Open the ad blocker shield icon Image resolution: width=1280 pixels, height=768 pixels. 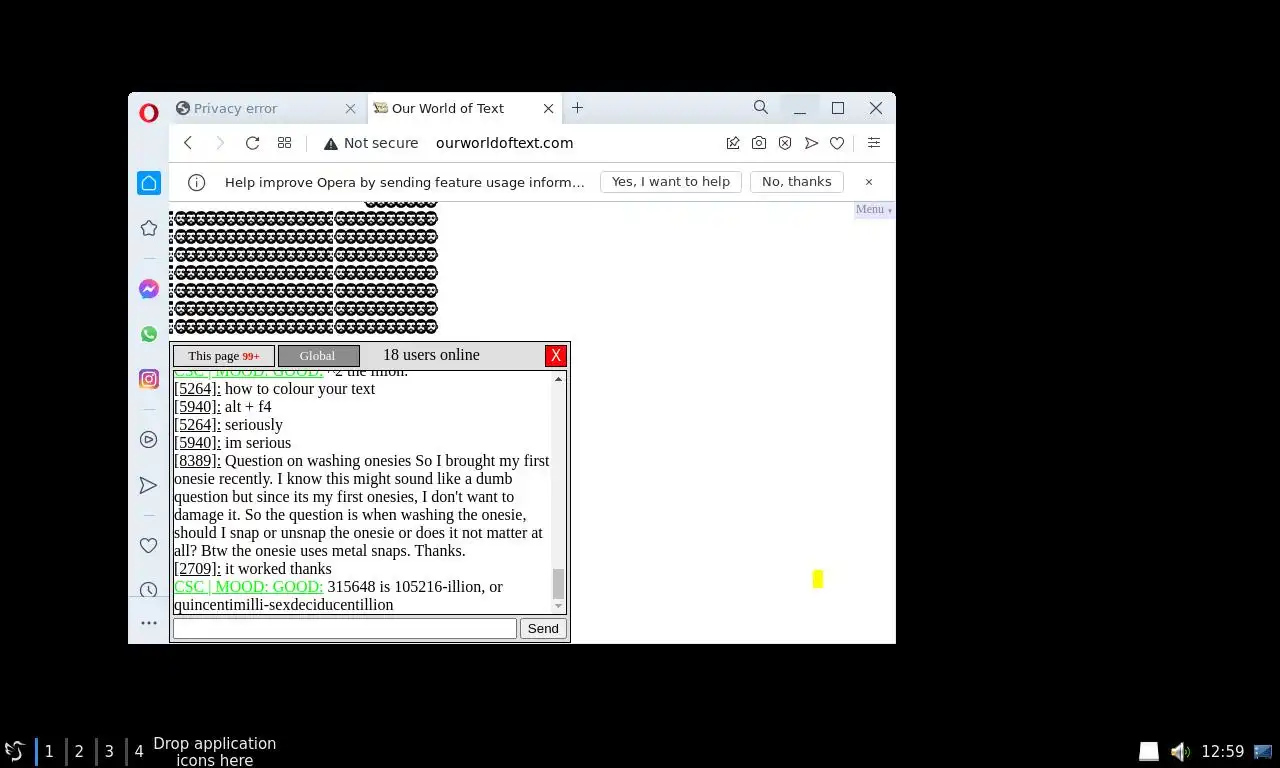coord(785,143)
